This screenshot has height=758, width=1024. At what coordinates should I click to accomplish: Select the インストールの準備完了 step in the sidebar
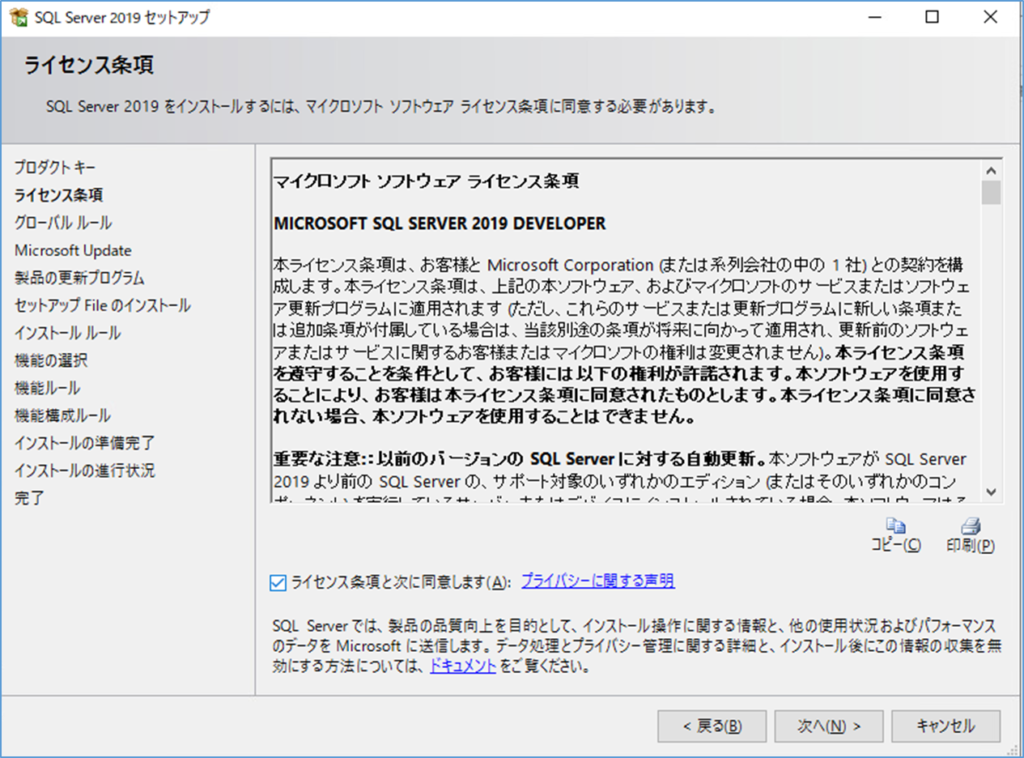point(84,443)
